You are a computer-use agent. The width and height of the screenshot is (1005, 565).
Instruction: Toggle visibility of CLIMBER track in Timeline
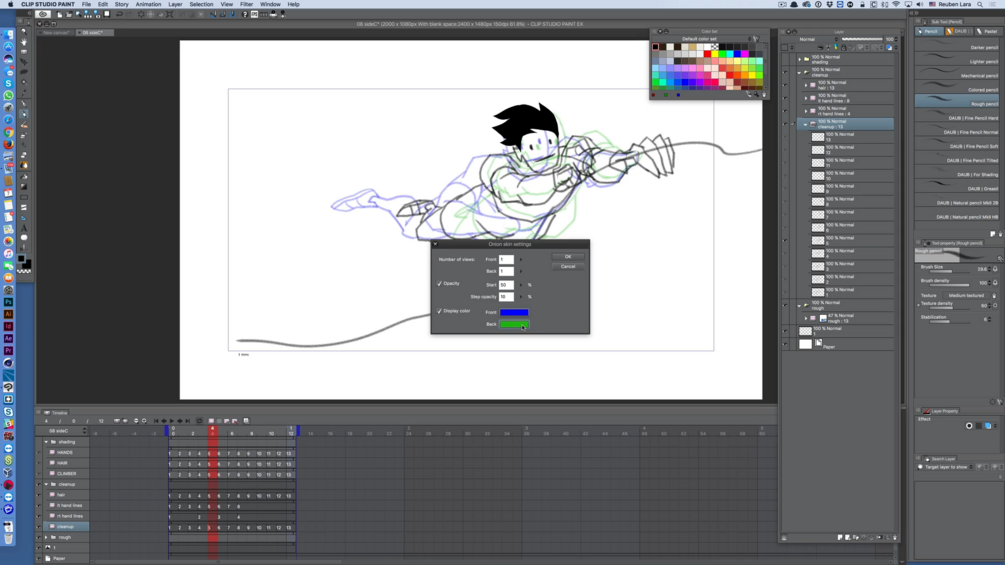pyautogui.click(x=39, y=473)
